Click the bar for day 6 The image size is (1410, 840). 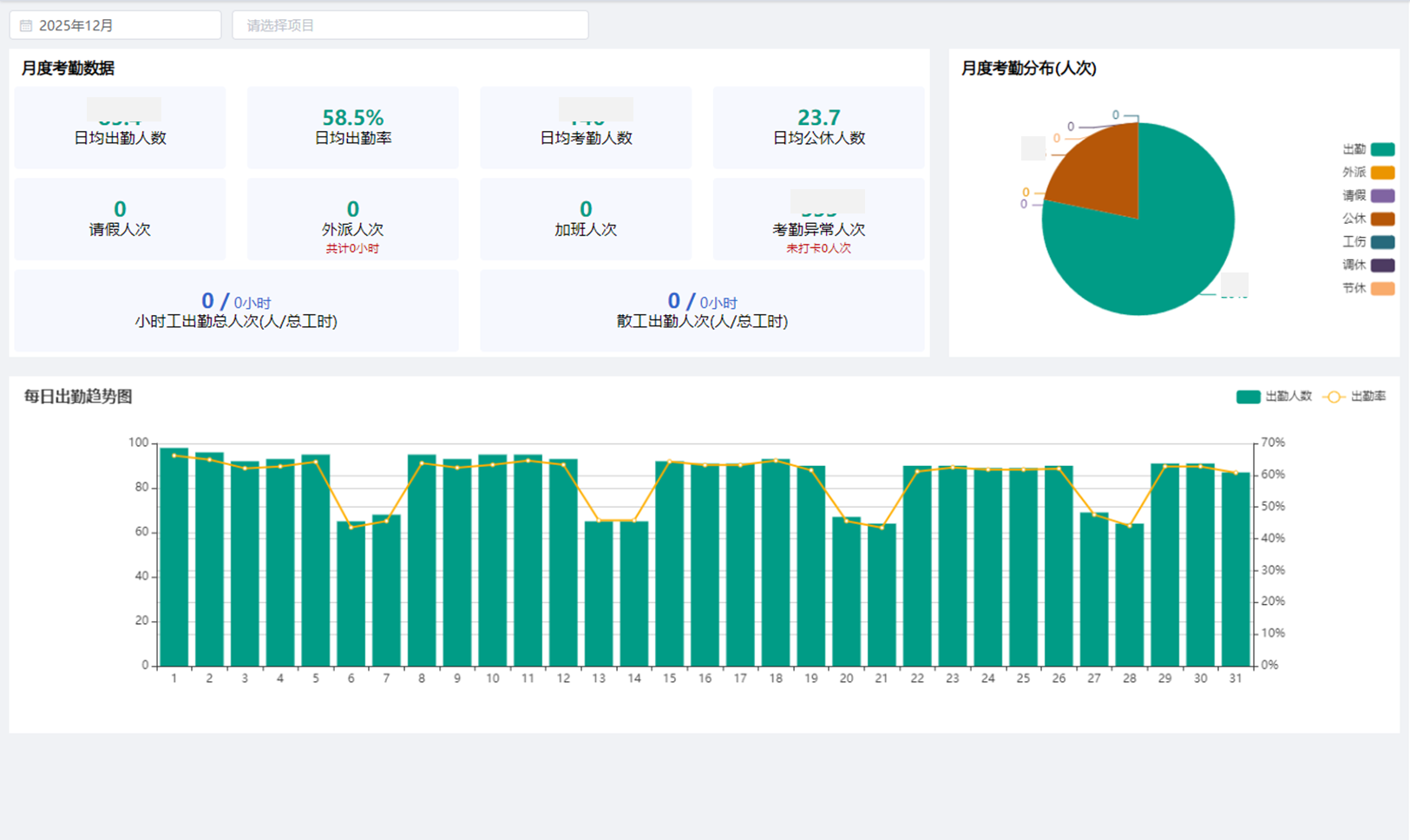(351, 599)
